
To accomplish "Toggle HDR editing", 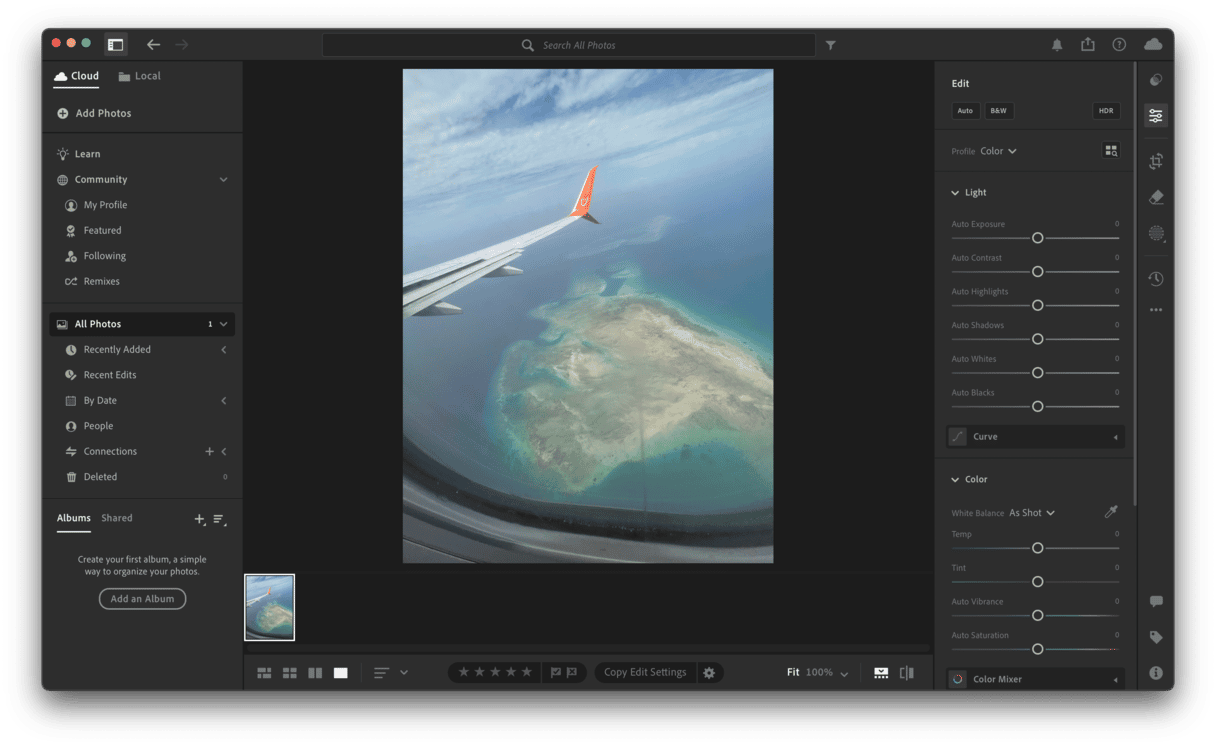I will [x=1106, y=111].
